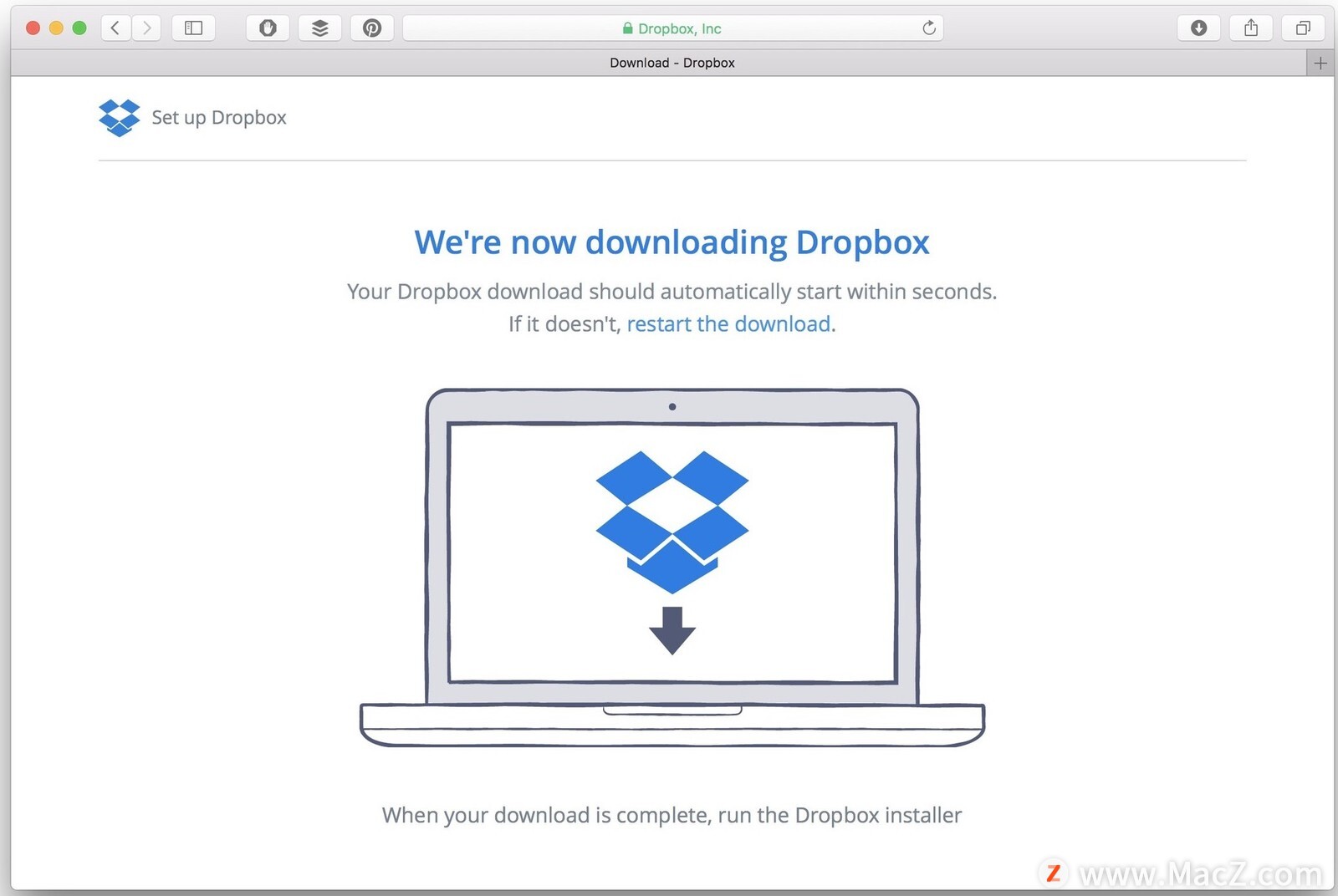Click the run the Dropbox installer text
The image size is (1338, 896).
[x=840, y=815]
